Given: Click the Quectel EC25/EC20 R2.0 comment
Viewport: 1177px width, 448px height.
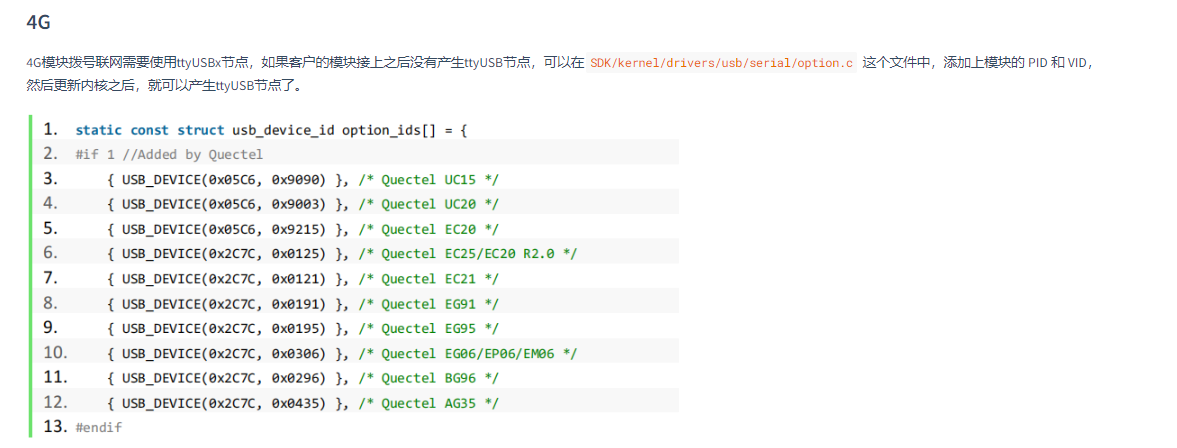Looking at the screenshot, I should coord(467,254).
